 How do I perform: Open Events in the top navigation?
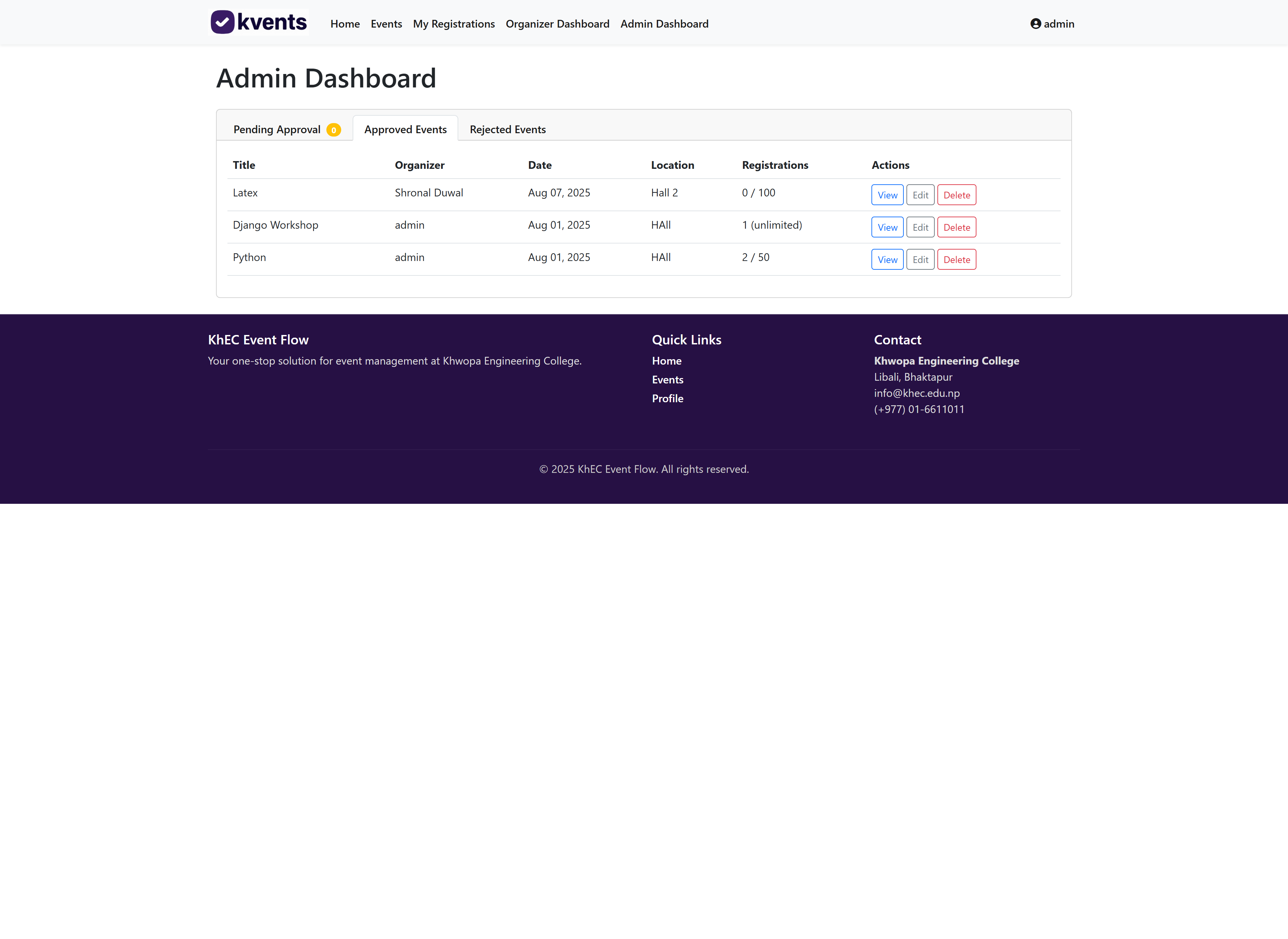[386, 24]
